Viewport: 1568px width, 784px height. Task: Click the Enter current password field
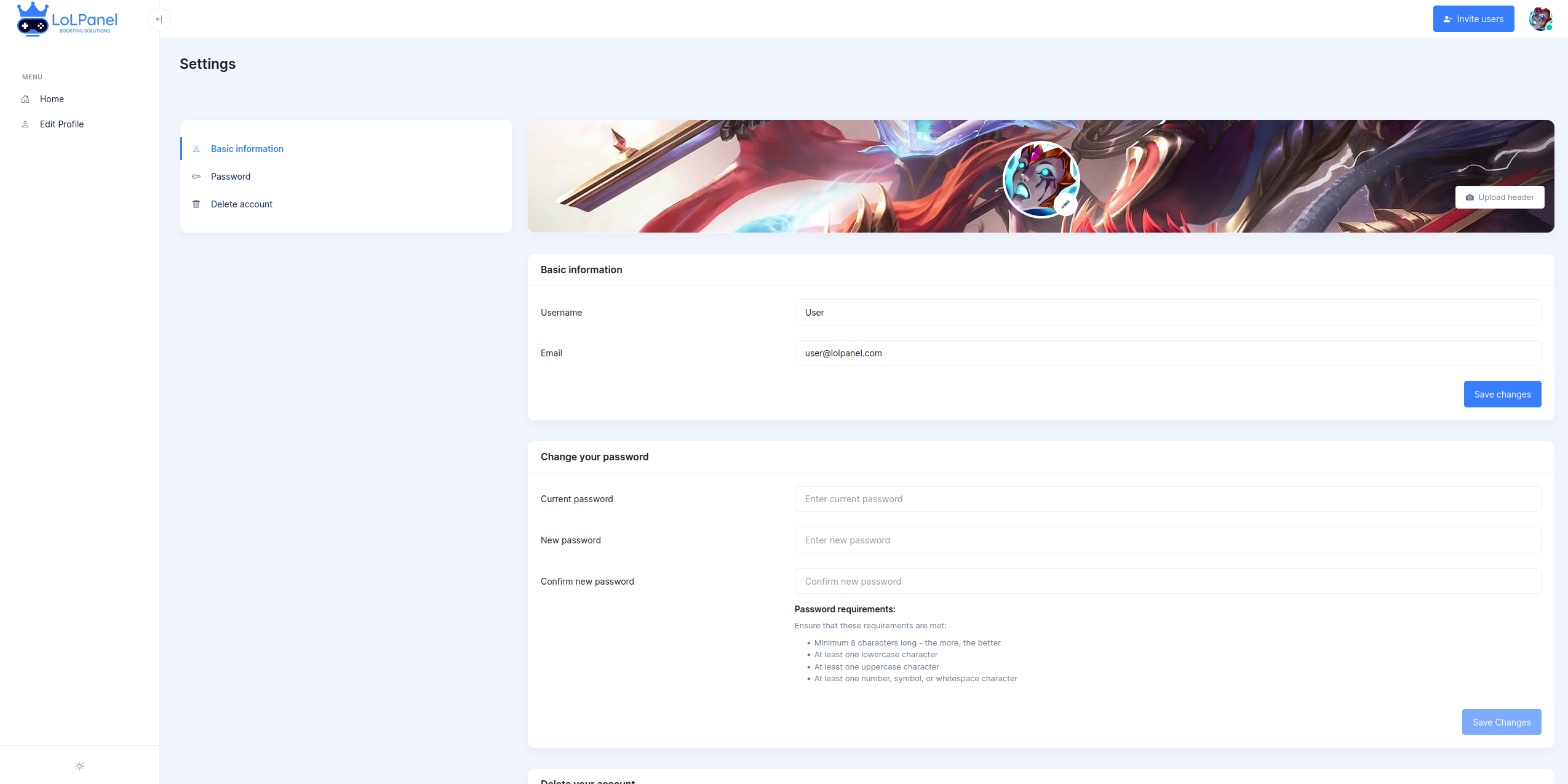click(1167, 499)
